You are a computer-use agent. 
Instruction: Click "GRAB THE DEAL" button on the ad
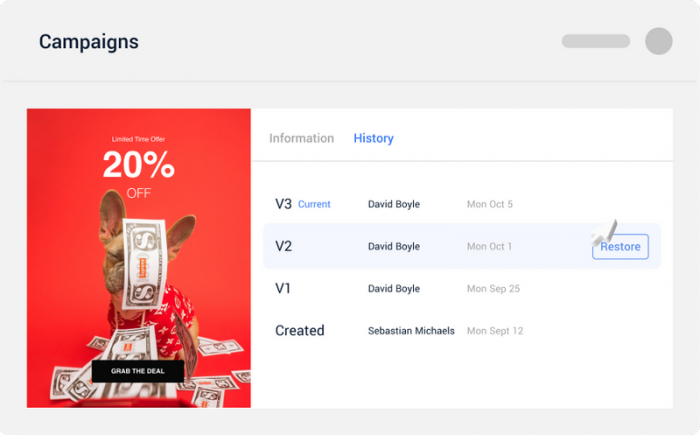click(138, 371)
